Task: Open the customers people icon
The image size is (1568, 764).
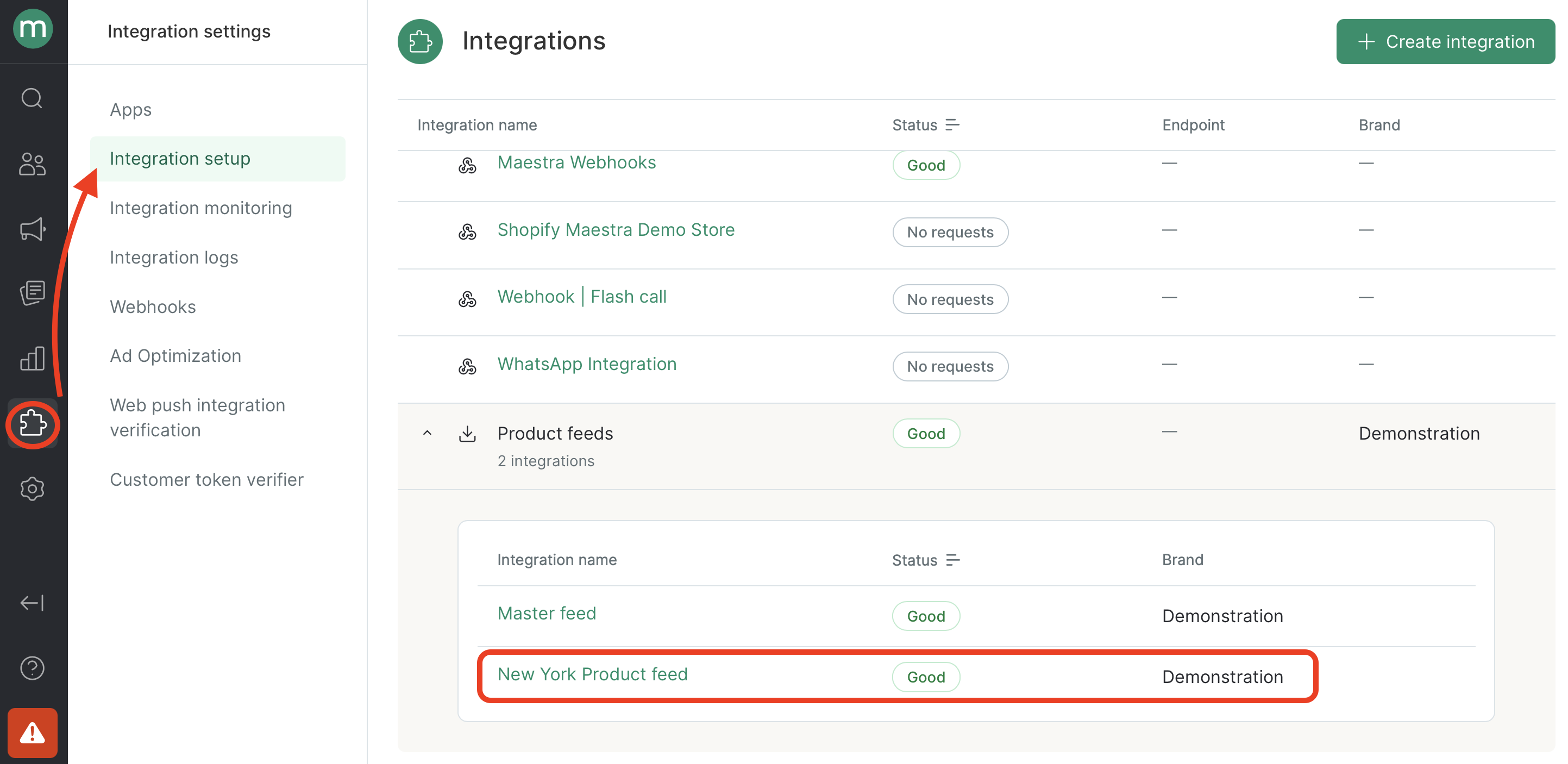Action: [32, 164]
